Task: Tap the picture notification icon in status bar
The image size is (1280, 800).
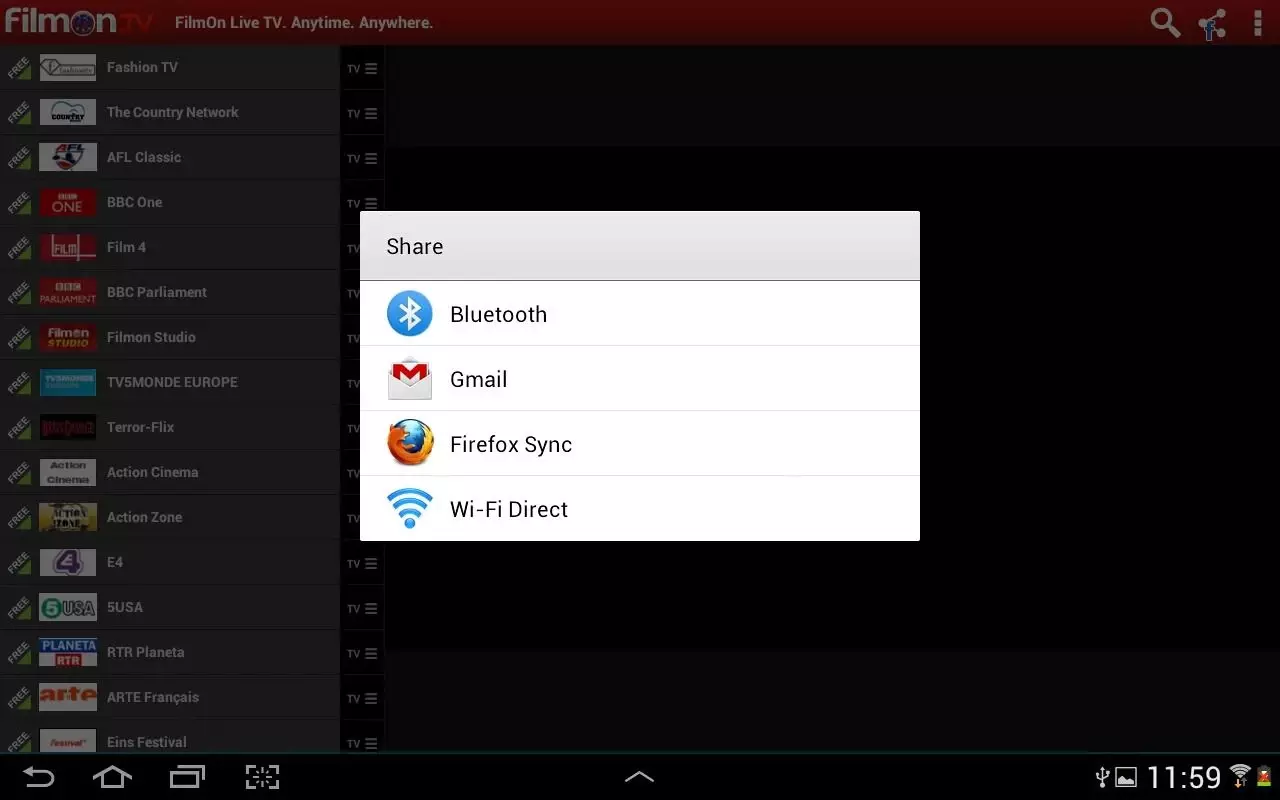Action: [1126, 777]
